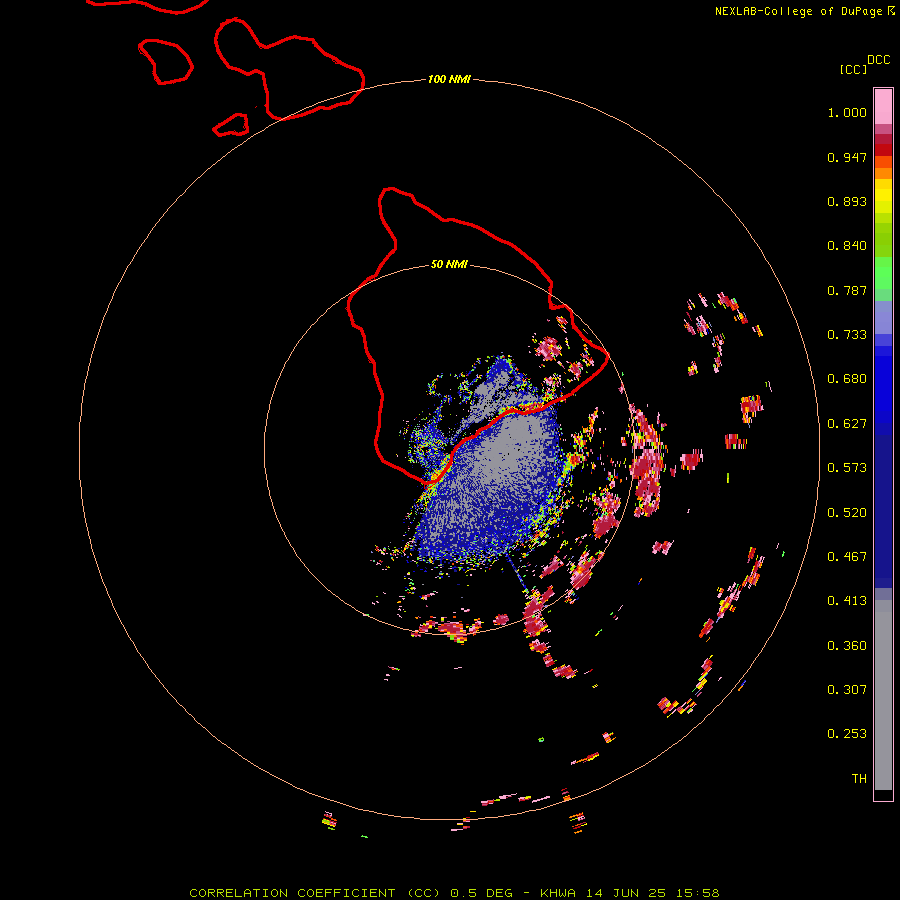Viewport: 900px width, 900px height.
Task: Pick the green swatch near 0.840
Action: click(x=883, y=240)
